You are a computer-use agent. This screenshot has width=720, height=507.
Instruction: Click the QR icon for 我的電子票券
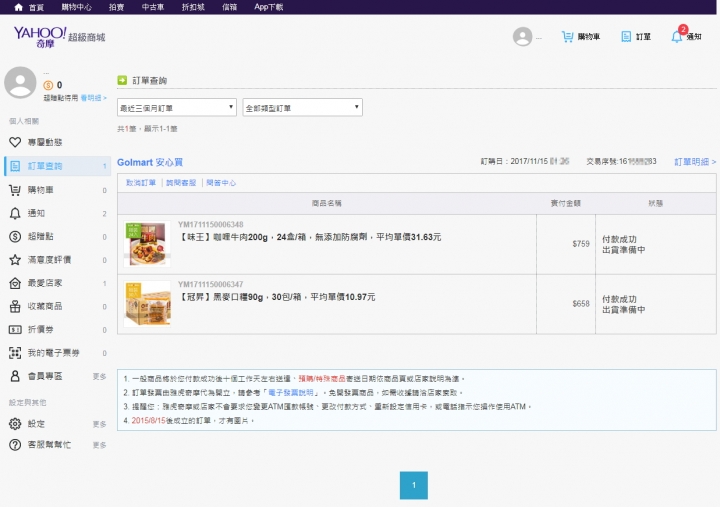point(15,353)
